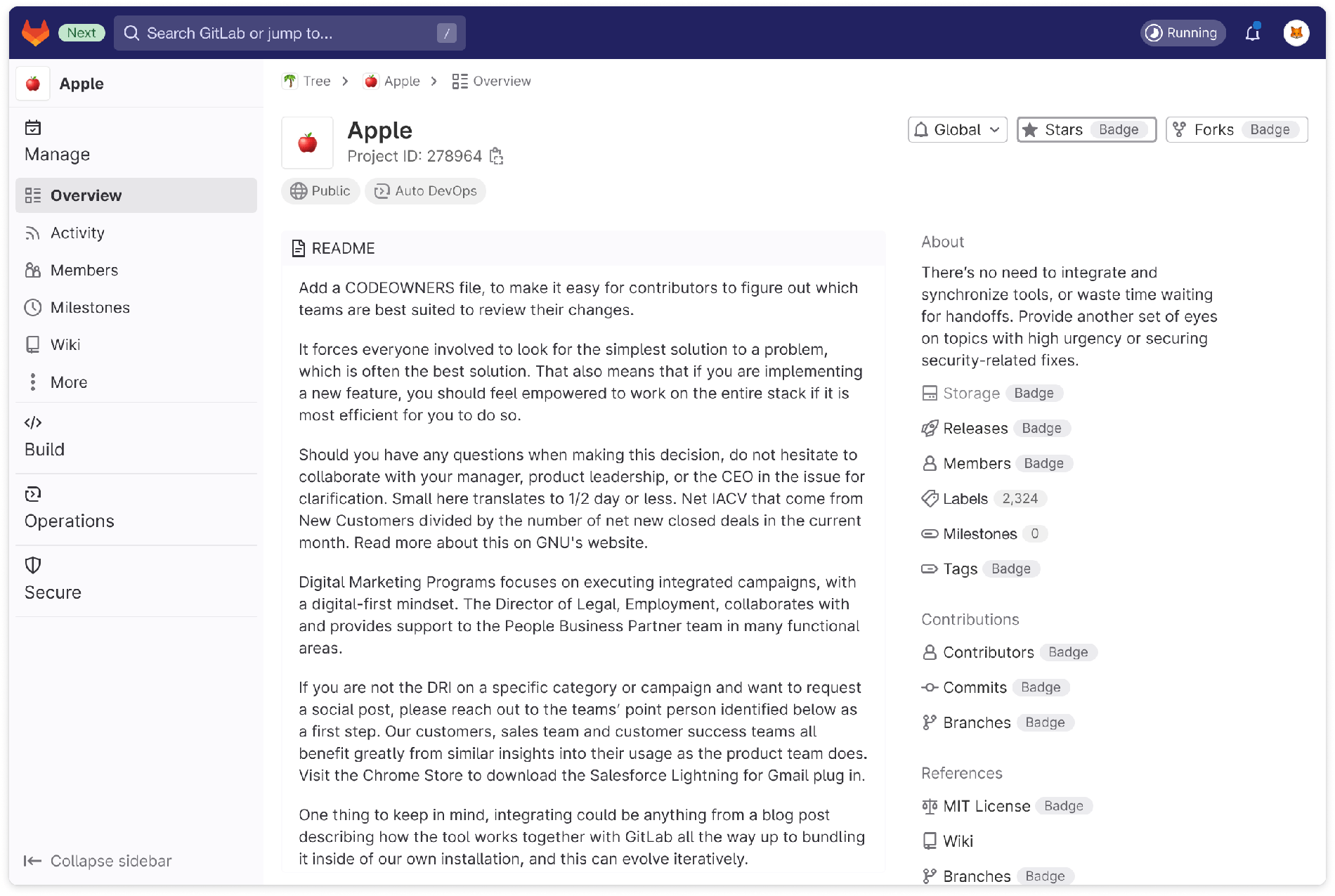Click the Apple project avatar in the sidebar
The image size is (1335, 896).
click(x=33, y=84)
